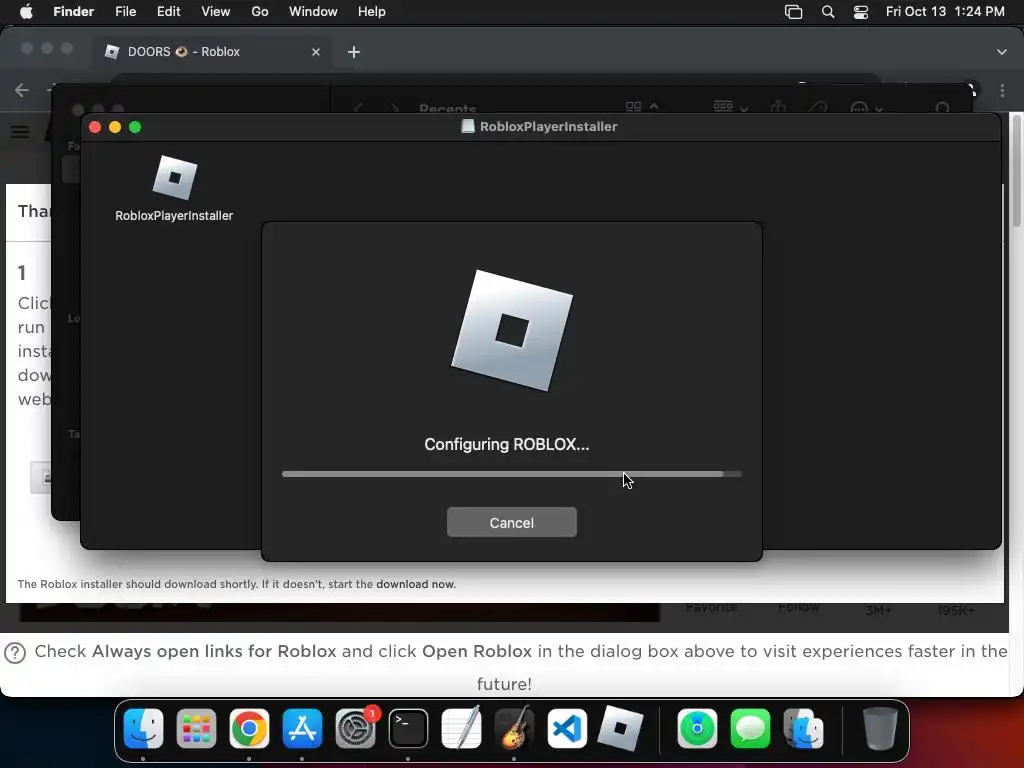Open Migration Assistant from the Dock
This screenshot has height=768, width=1024.
pyautogui.click(x=803, y=728)
